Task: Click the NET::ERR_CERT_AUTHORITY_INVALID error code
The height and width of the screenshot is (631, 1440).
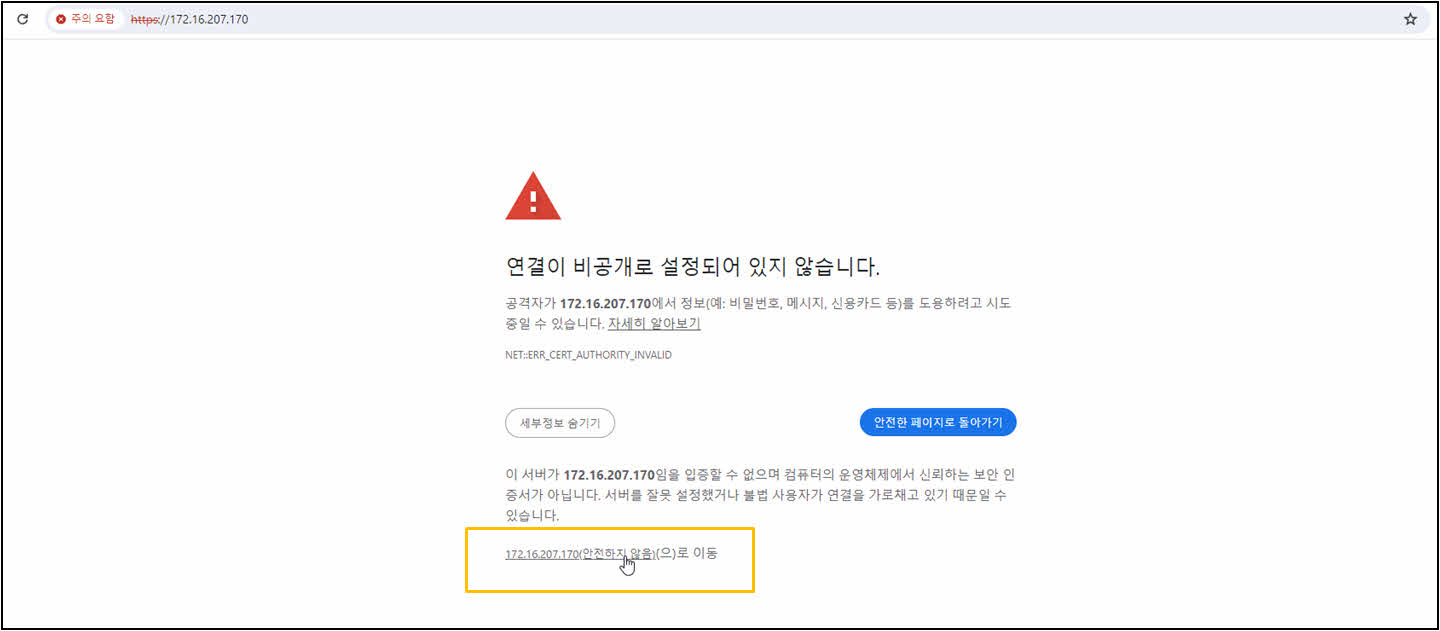Action: [588, 355]
